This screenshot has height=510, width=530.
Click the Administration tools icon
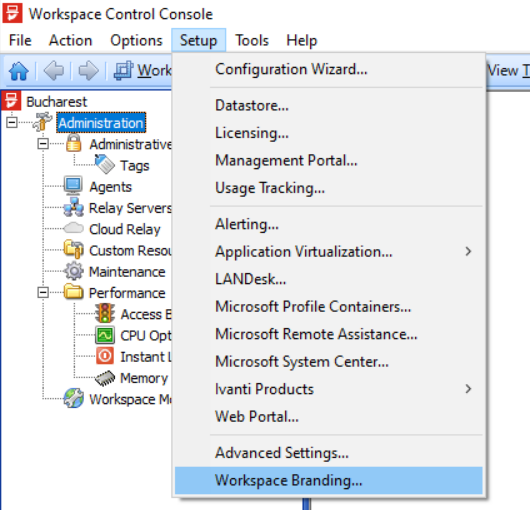[42, 122]
